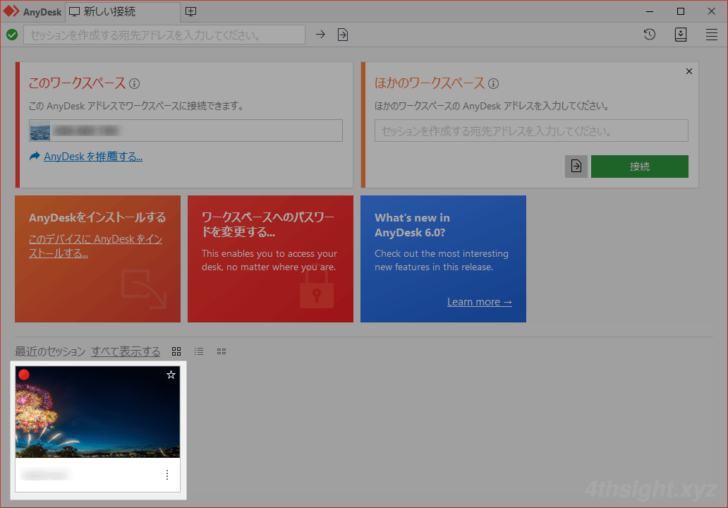Screen dimensions: 728x508
Task: Click the AnyDesk logo tab
Action: pyautogui.click(x=32, y=12)
